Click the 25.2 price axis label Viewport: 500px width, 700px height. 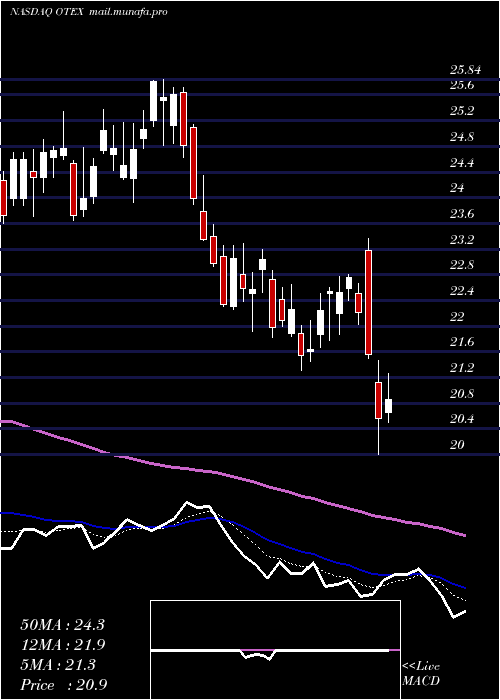click(462, 111)
